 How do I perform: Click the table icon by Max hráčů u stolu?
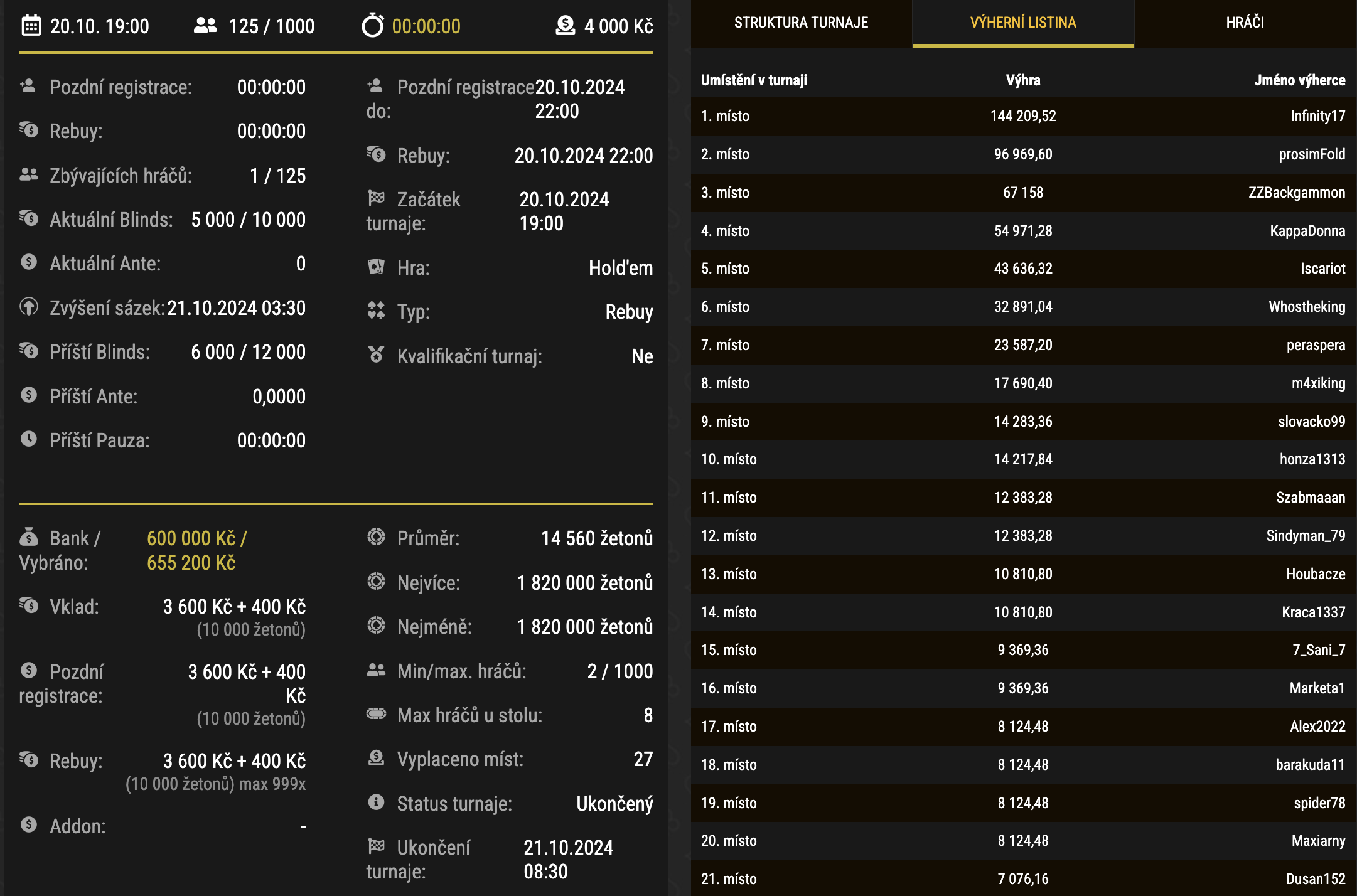pos(376,714)
